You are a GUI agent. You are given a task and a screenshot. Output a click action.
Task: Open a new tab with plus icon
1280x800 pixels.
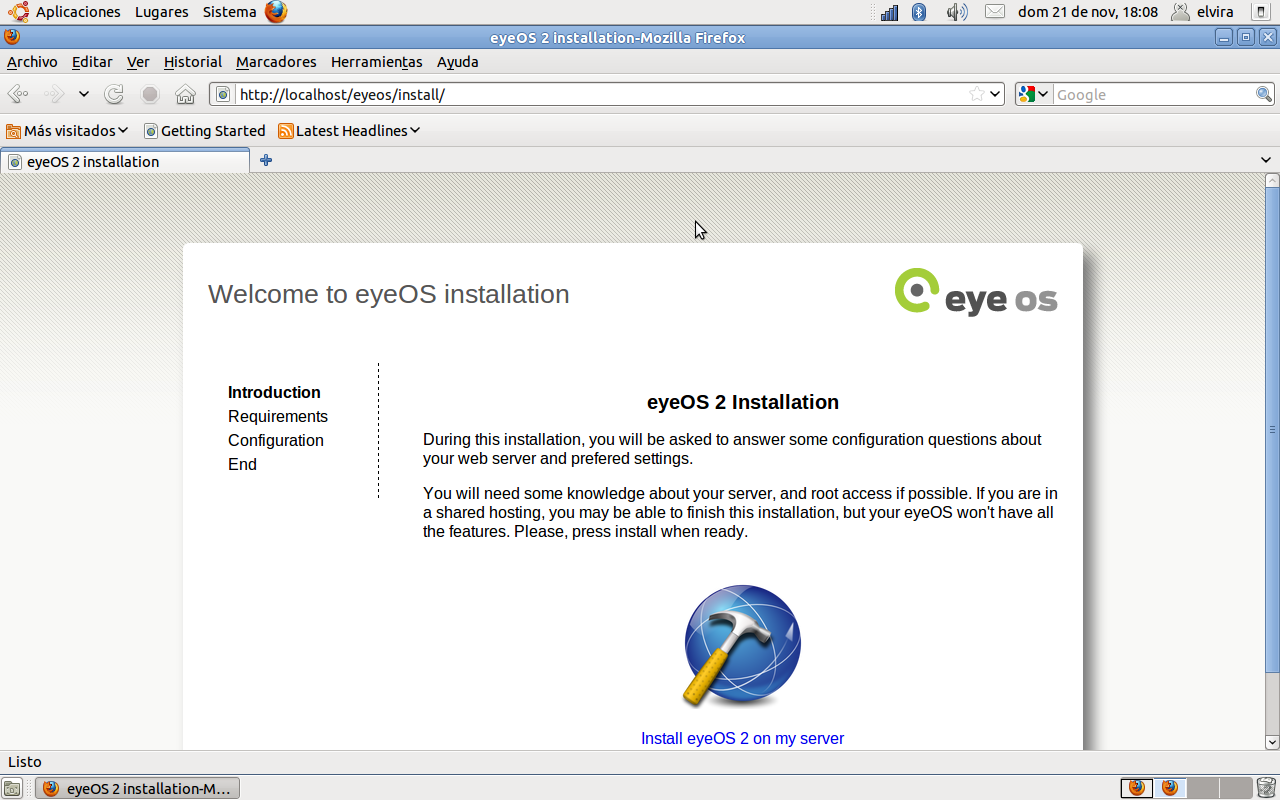point(266,160)
